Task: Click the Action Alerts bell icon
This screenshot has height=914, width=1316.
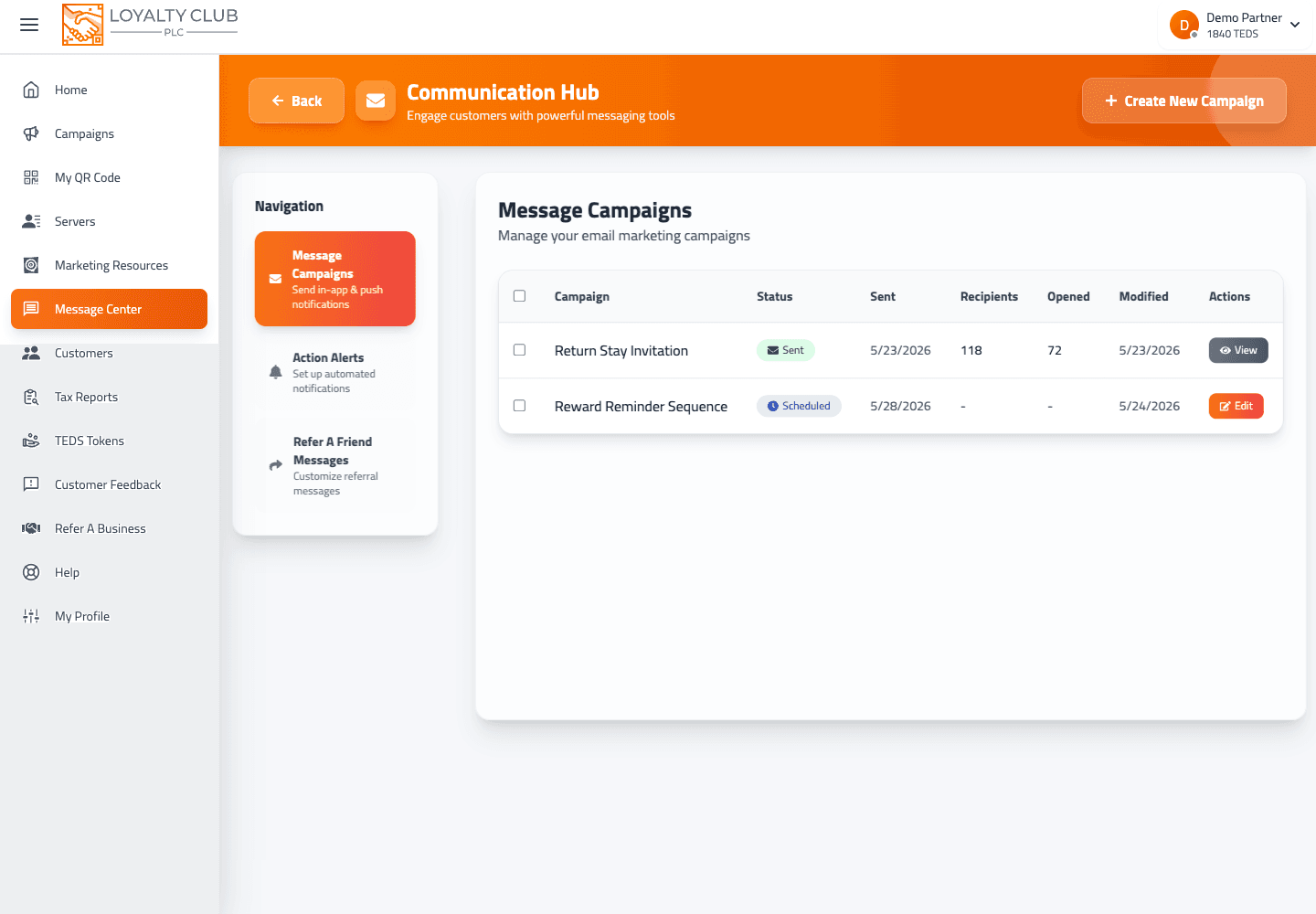Action: [276, 372]
